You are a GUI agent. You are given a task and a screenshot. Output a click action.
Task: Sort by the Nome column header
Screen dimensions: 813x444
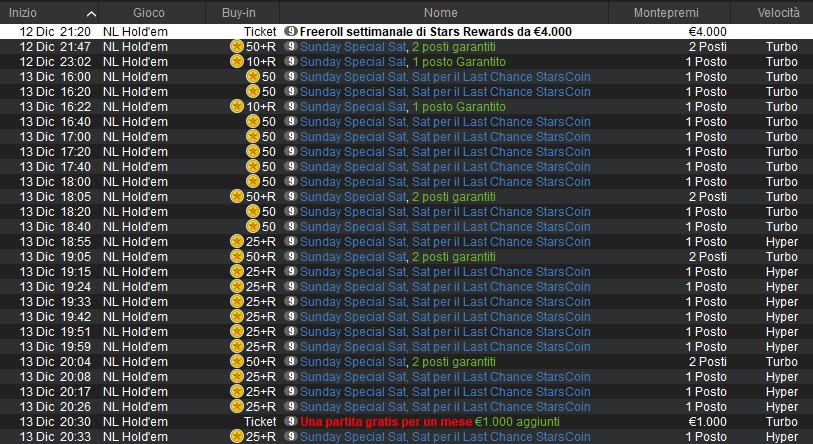point(443,12)
